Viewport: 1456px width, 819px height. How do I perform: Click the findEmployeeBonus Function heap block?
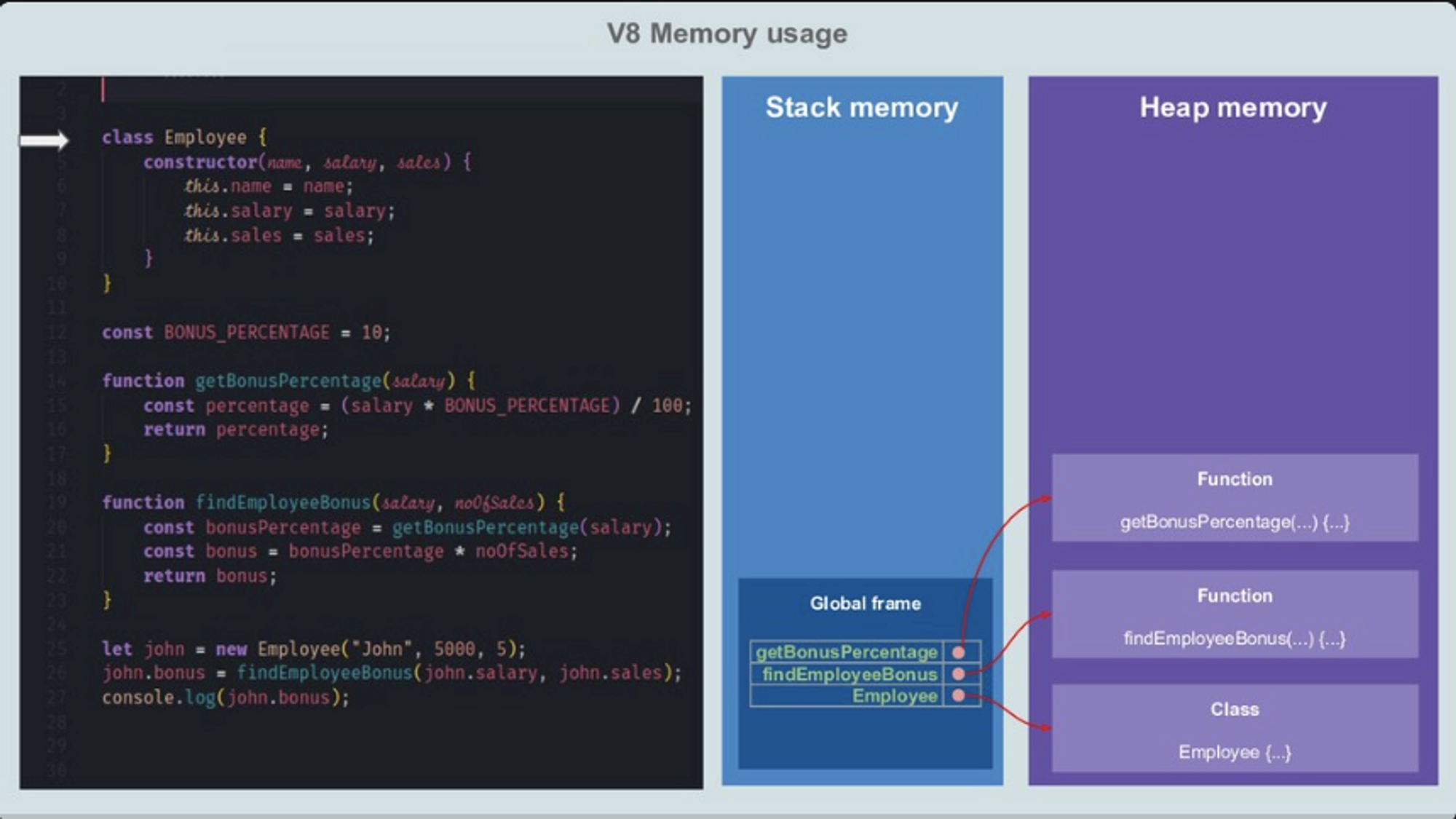tap(1235, 615)
